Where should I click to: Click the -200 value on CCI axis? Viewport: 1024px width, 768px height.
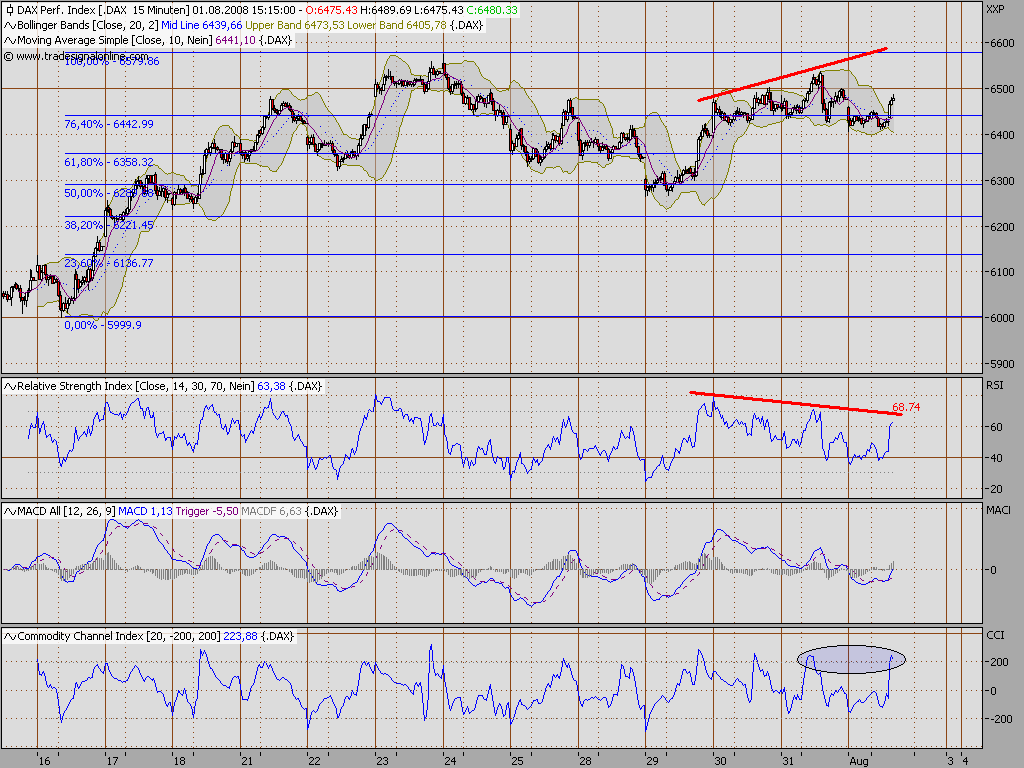tap(1000, 720)
